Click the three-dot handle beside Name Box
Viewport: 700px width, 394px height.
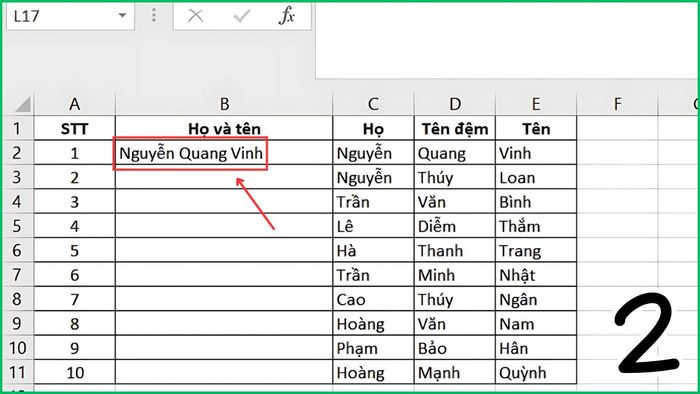coord(154,16)
